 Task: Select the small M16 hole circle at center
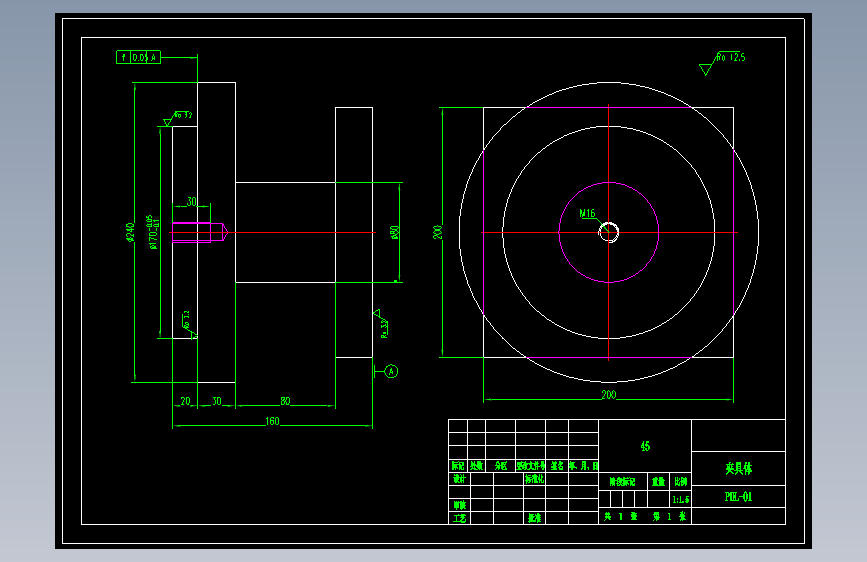[609, 232]
